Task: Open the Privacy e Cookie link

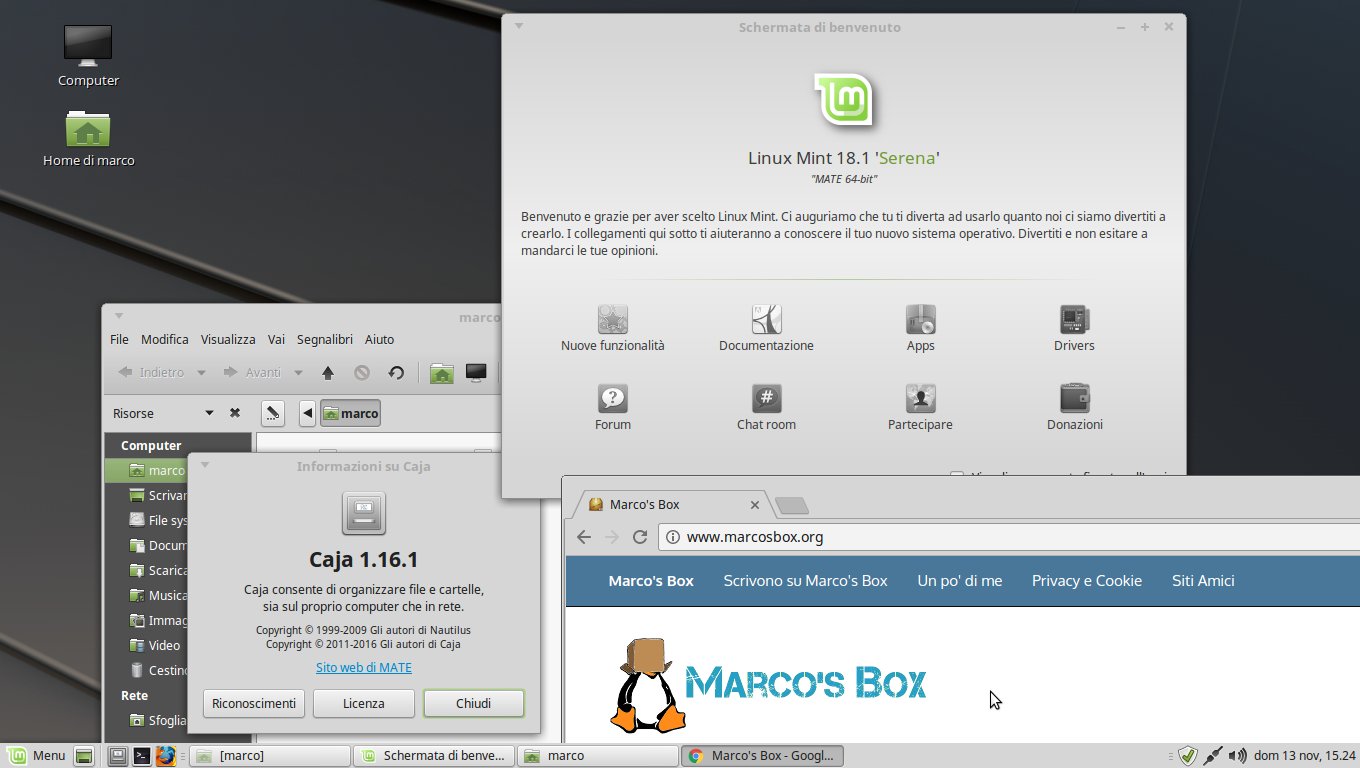Action: [x=1087, y=581]
